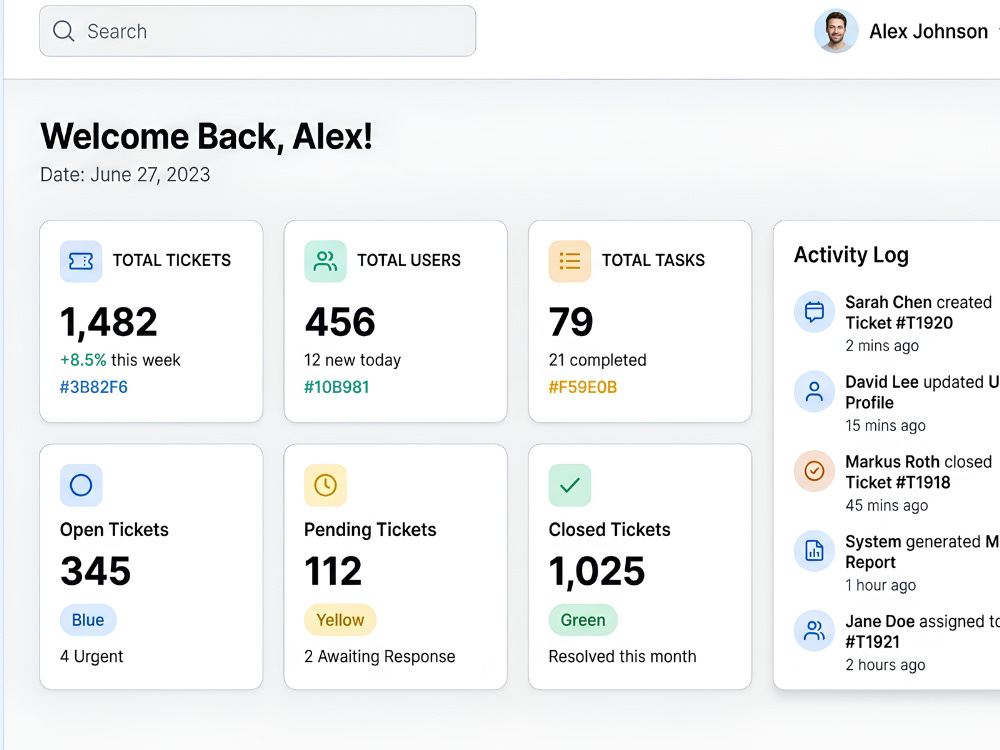This screenshot has height=750, width=1000.
Task: Click the Pending Tickets clock icon
Action: tap(325, 485)
